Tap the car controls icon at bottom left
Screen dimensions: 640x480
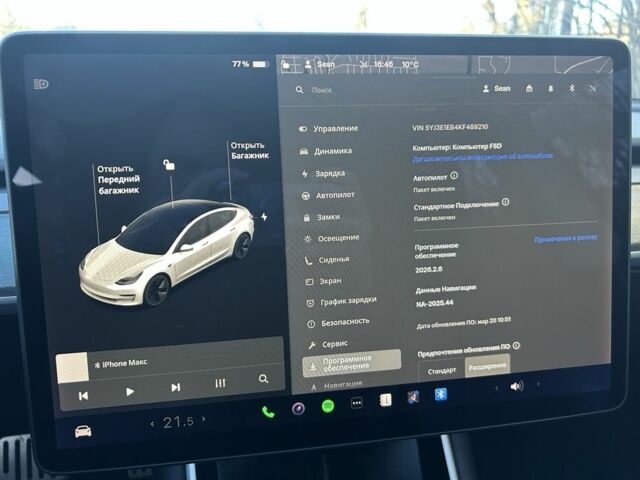(84, 430)
